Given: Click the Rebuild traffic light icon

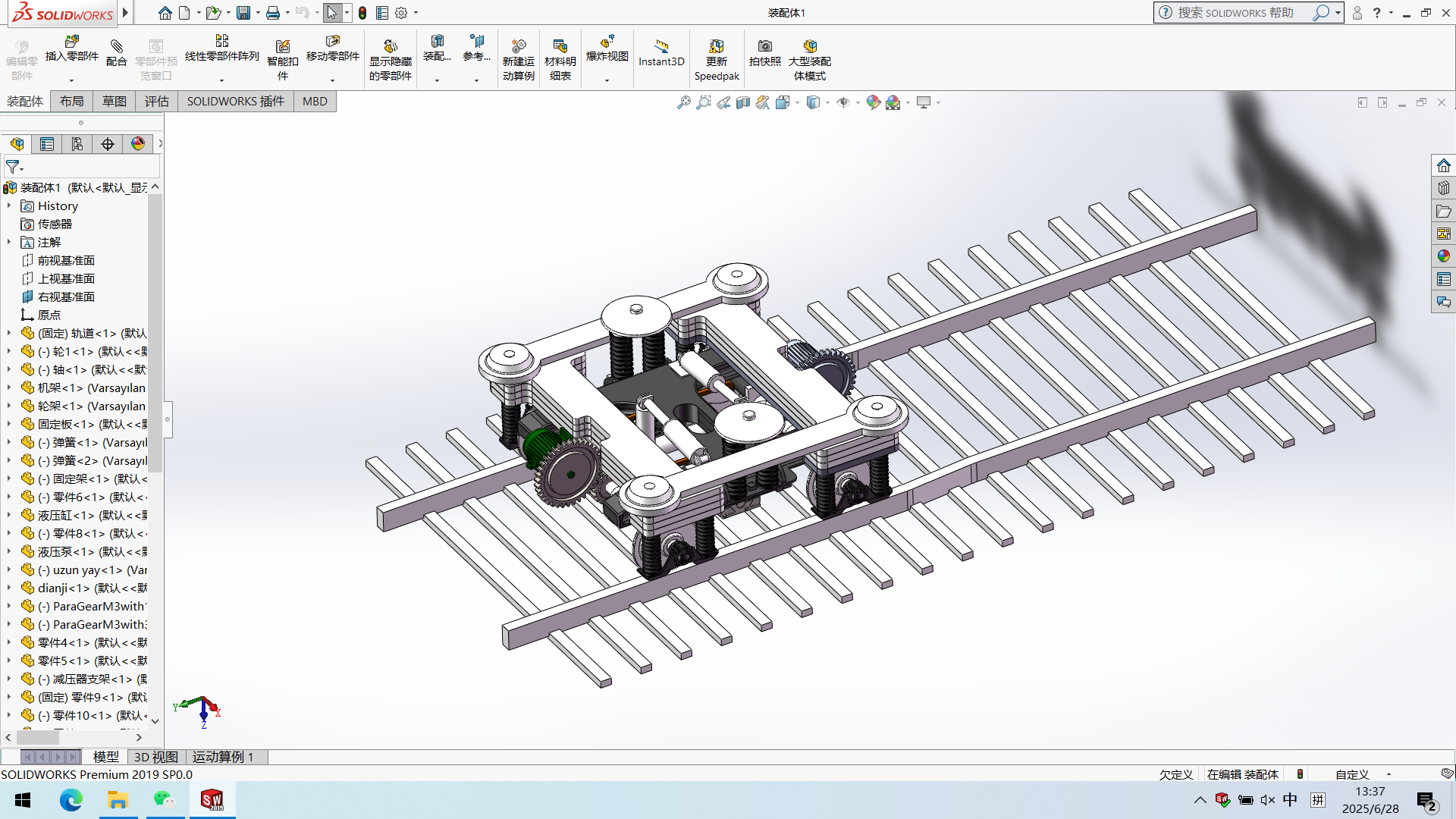Looking at the screenshot, I should click(362, 13).
